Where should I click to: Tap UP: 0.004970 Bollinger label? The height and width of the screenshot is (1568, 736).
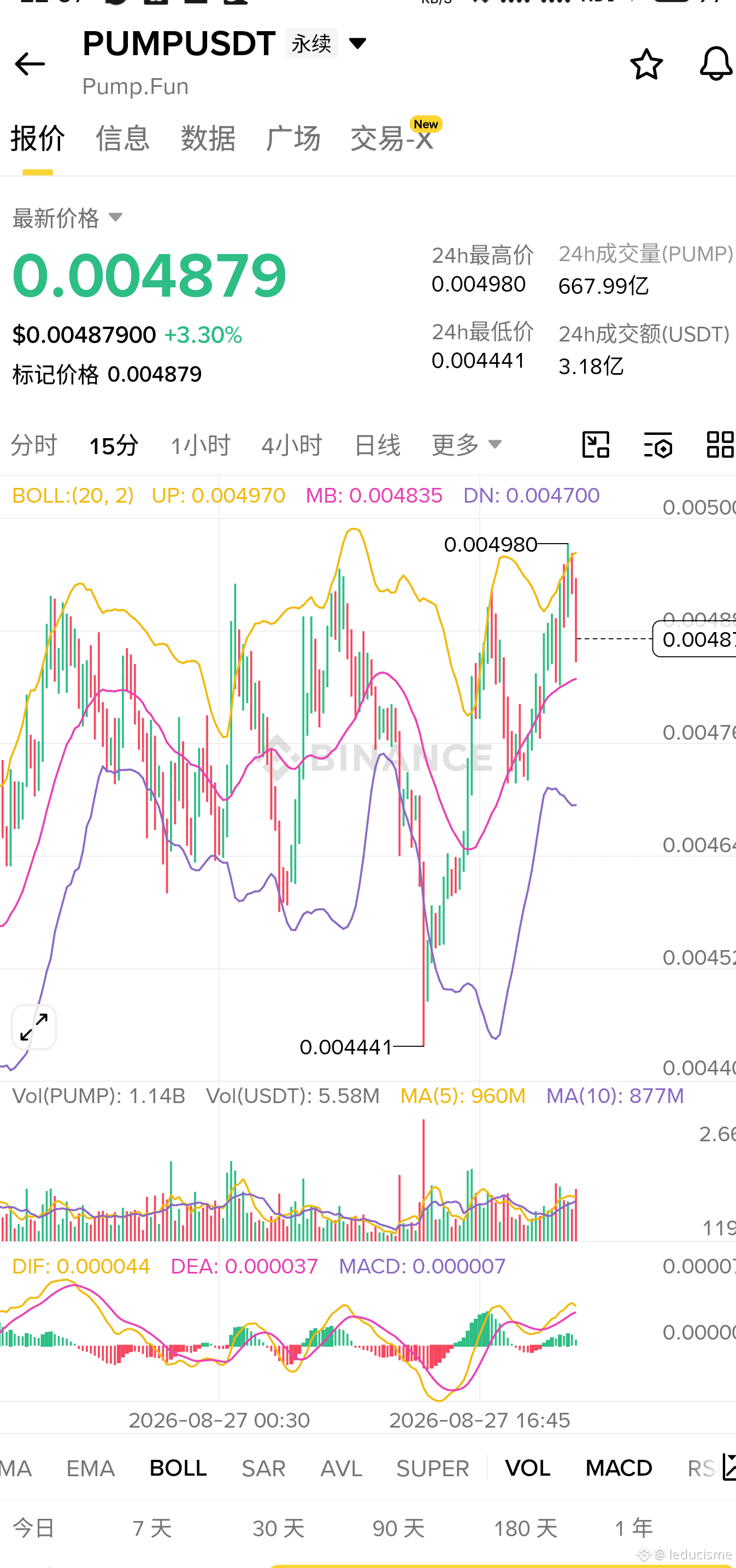(x=218, y=495)
